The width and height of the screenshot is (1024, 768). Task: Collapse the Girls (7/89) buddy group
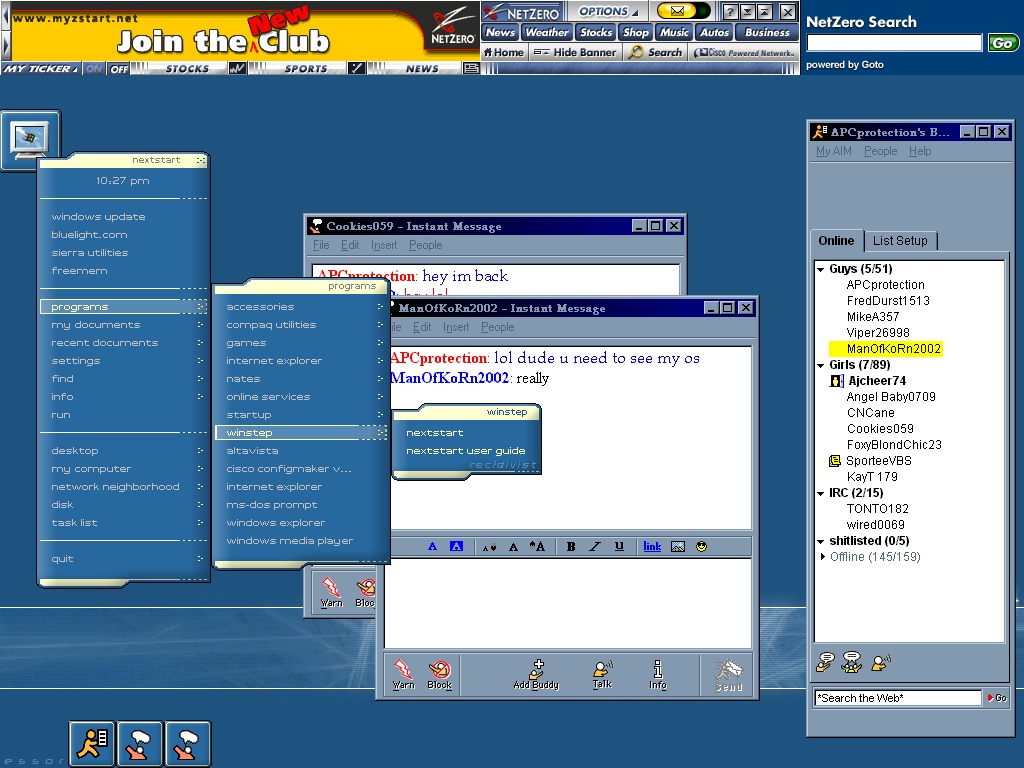click(x=820, y=365)
